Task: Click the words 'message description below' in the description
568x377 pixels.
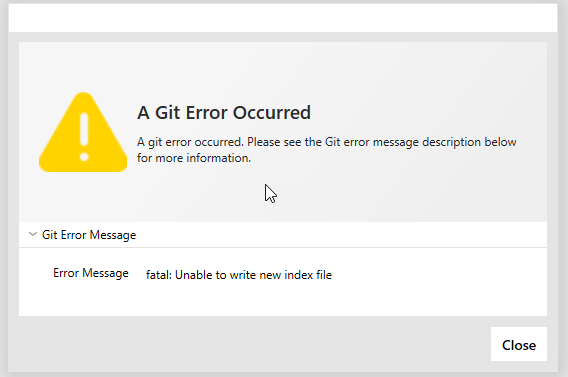Action: click(x=444, y=142)
